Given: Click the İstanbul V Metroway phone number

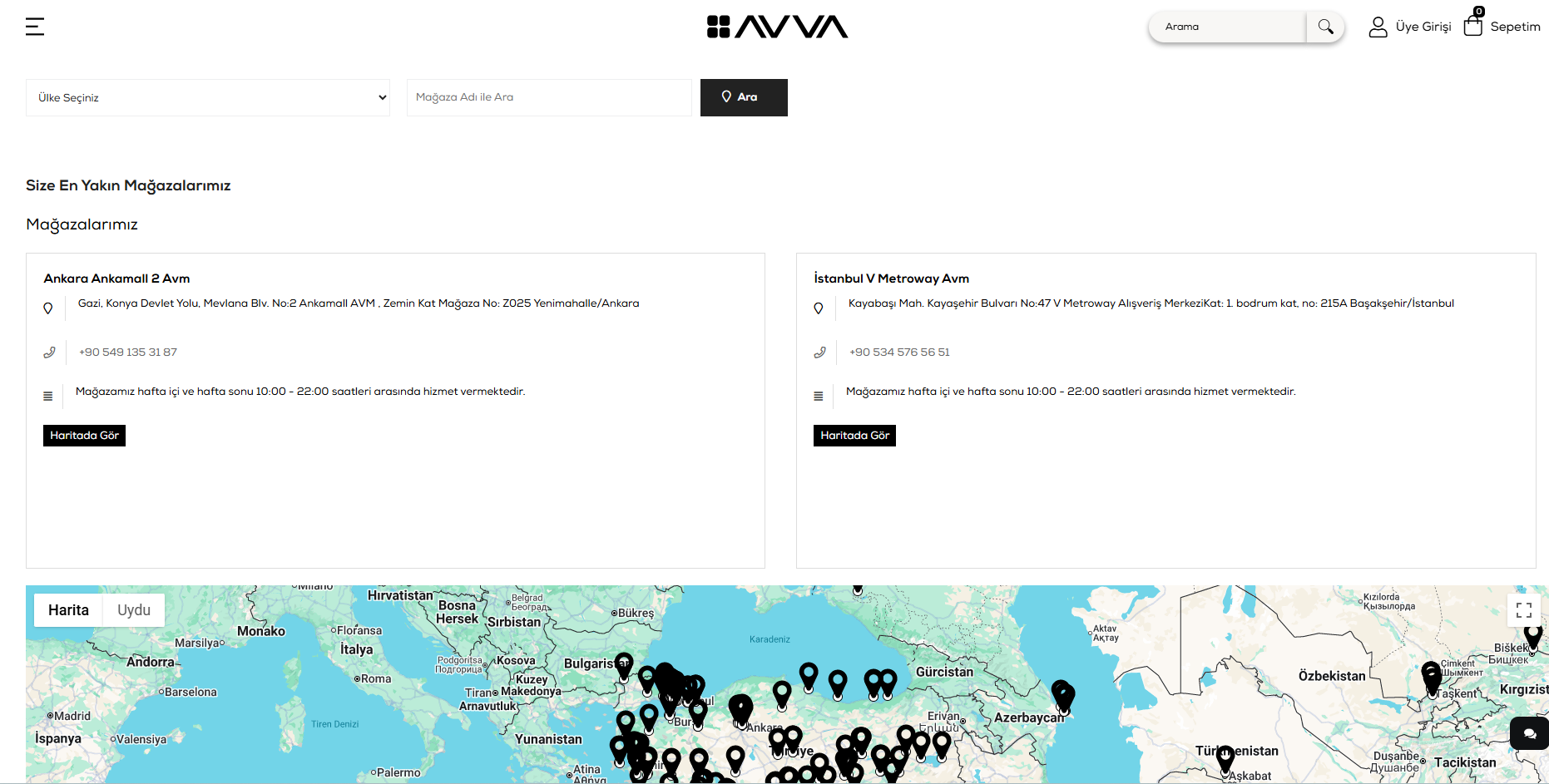Looking at the screenshot, I should (x=899, y=353).
